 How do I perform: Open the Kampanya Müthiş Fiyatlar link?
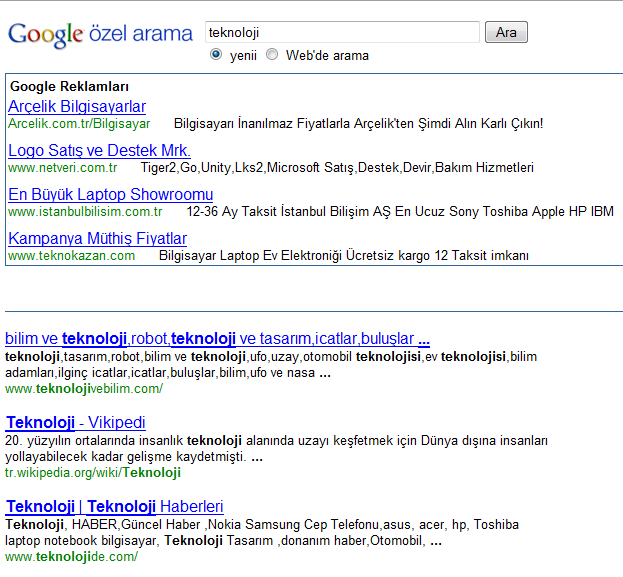[x=97, y=239]
